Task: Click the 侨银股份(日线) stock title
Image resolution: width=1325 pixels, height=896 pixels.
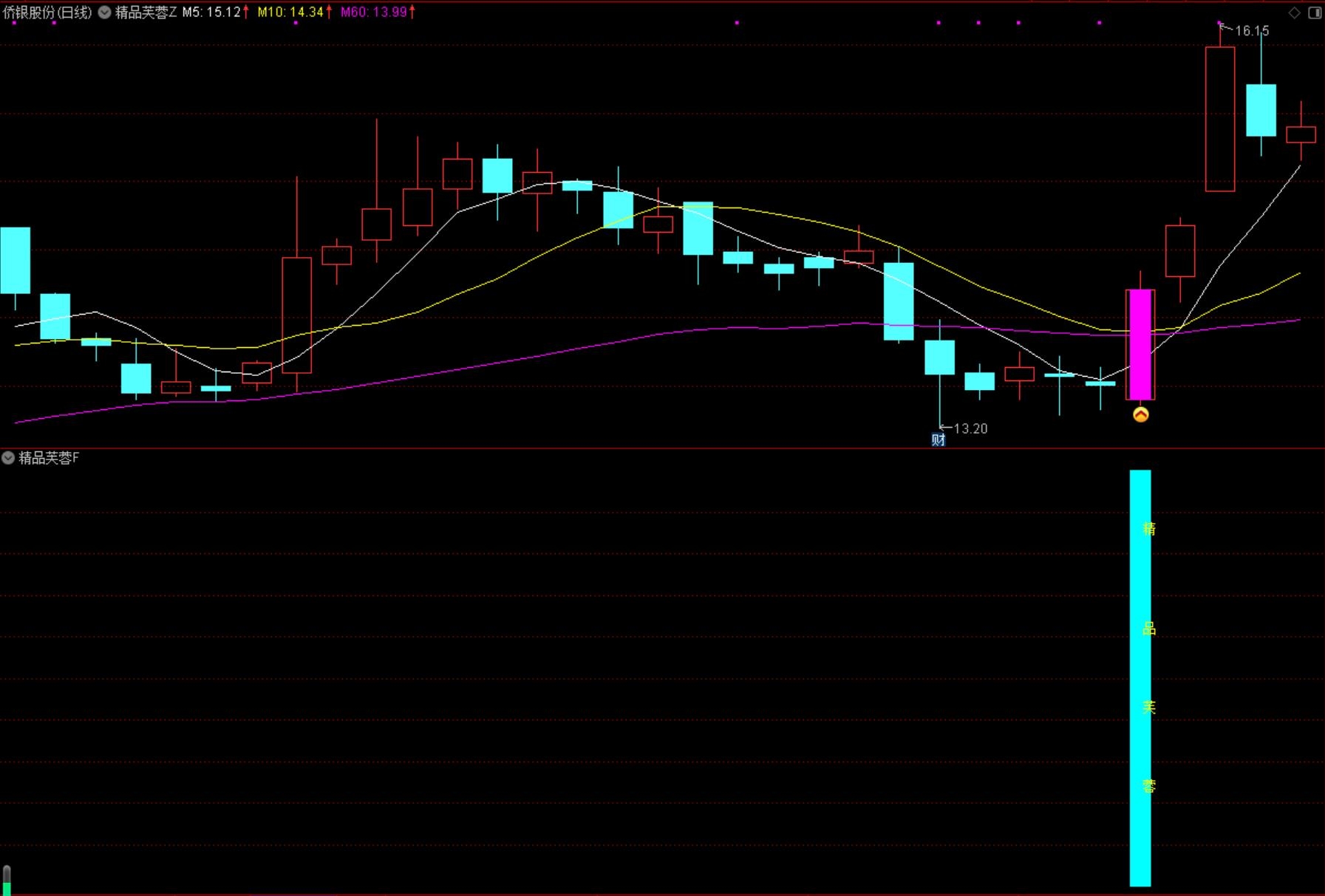Action: tap(47, 12)
